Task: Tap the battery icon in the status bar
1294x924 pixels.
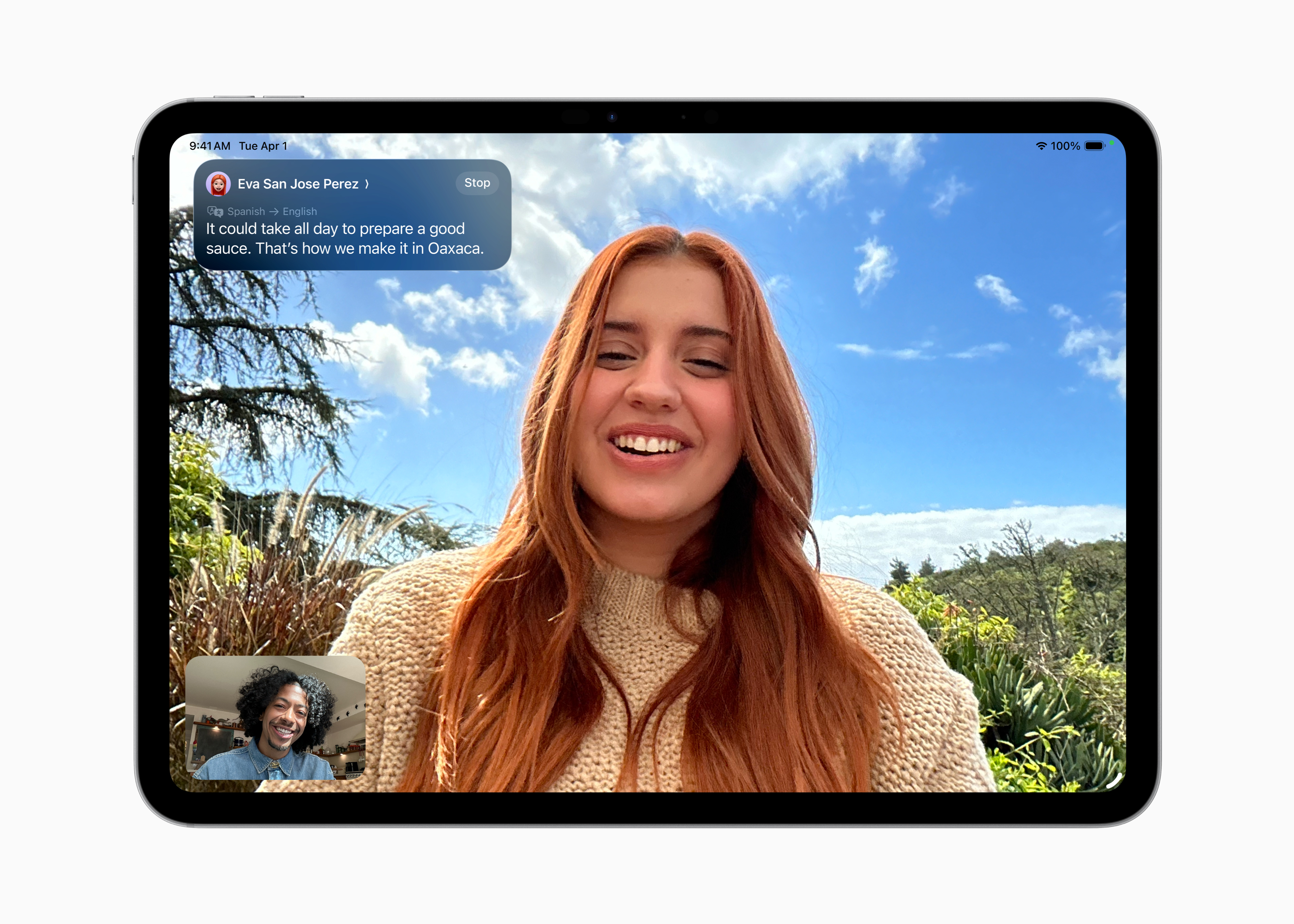Action: coord(1094,147)
